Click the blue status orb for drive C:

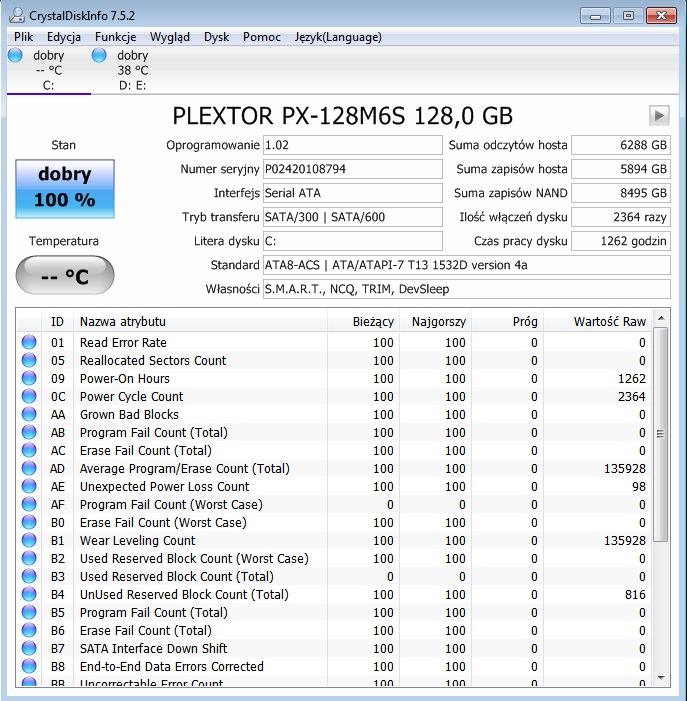[x=15, y=55]
